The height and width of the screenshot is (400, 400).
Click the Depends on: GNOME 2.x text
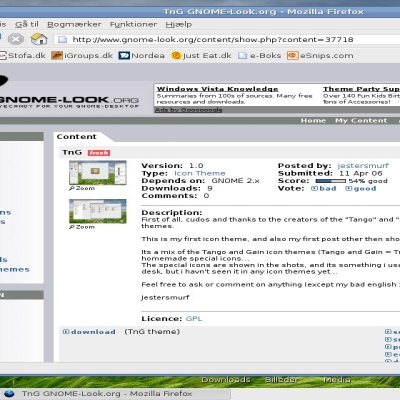[x=201, y=181]
